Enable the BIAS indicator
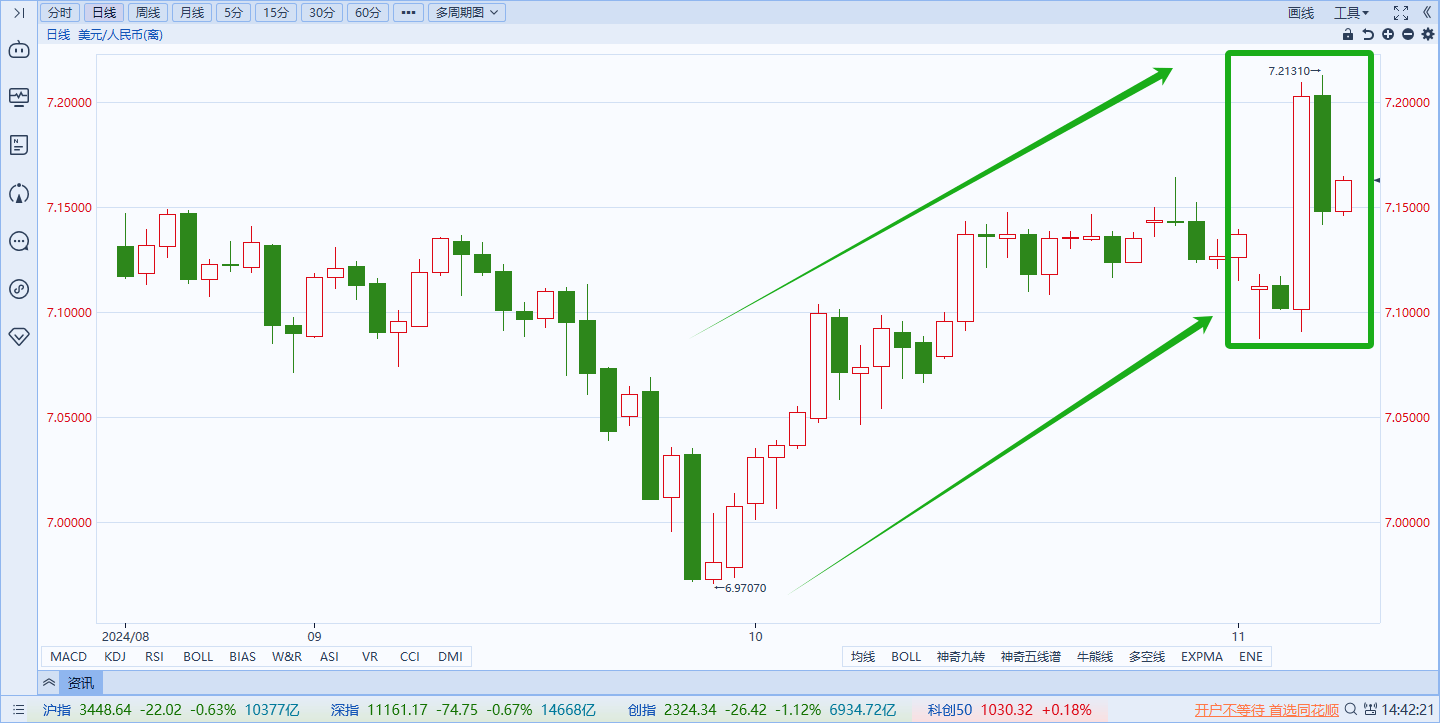 click(242, 657)
